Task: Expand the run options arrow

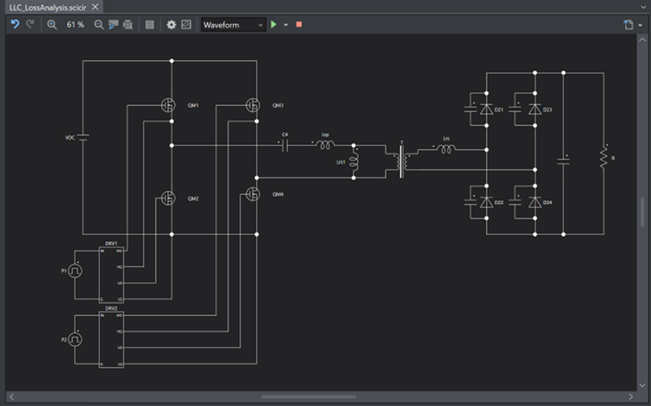Action: coord(286,24)
